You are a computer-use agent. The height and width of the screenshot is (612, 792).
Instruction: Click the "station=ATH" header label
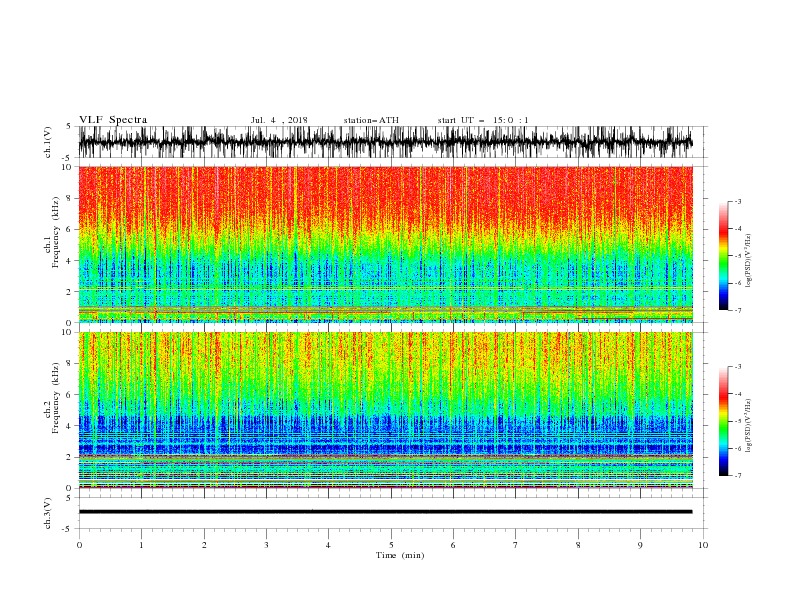pyautogui.click(x=371, y=120)
